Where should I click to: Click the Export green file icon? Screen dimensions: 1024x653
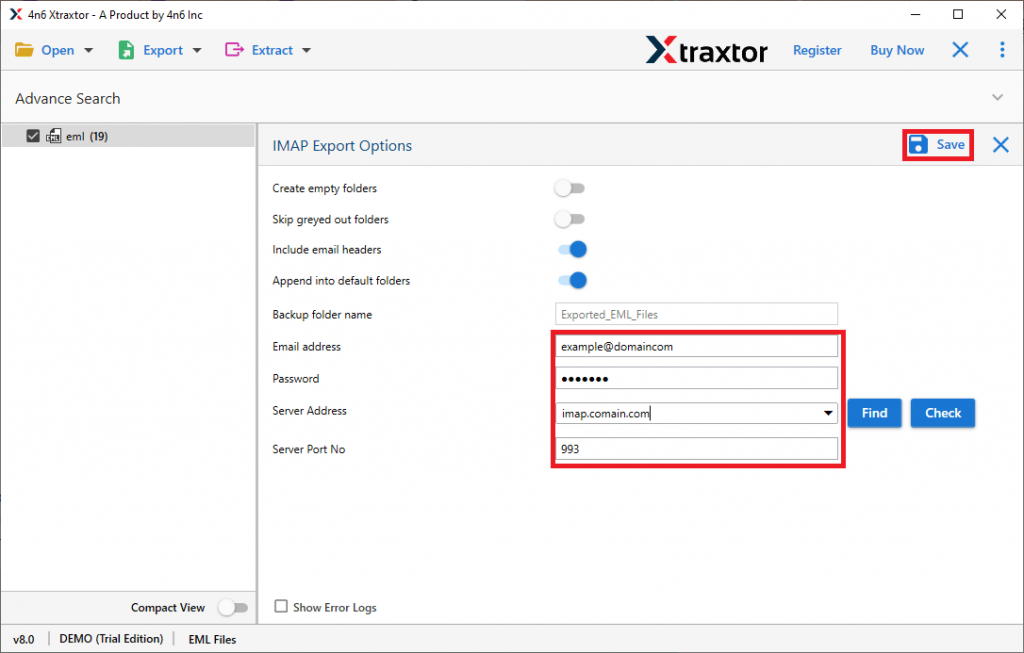[127, 50]
